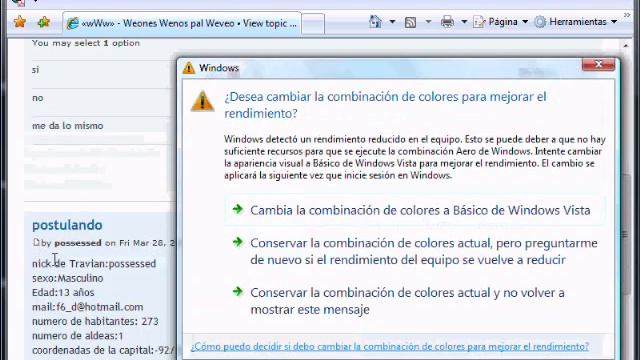Screen dimensions: 640x360
Task: Choose Cambia la combinación a Básico de Windows Vista
Action: coord(415,210)
